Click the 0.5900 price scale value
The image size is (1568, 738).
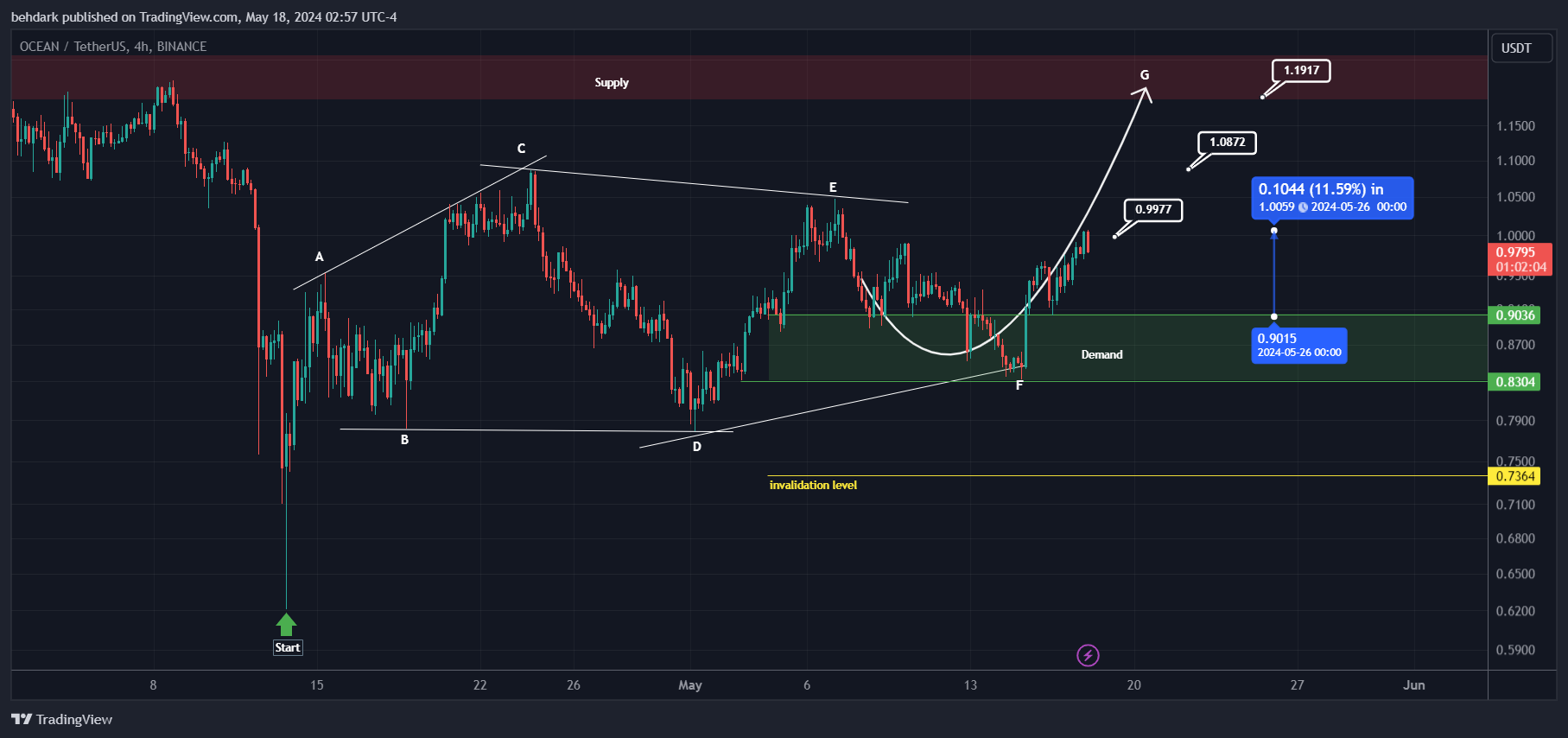[x=1515, y=650]
